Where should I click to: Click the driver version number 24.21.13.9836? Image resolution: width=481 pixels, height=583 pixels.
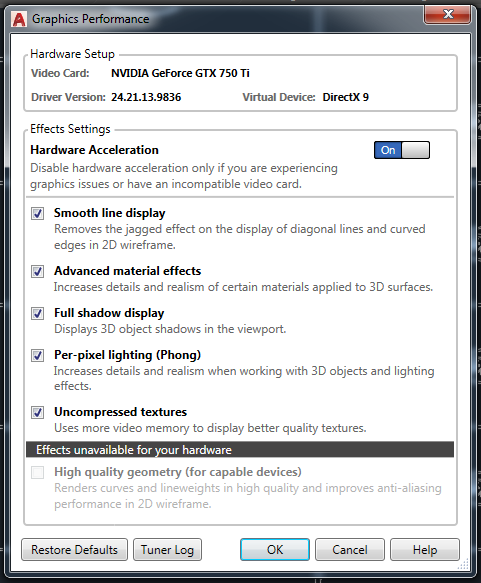146,97
